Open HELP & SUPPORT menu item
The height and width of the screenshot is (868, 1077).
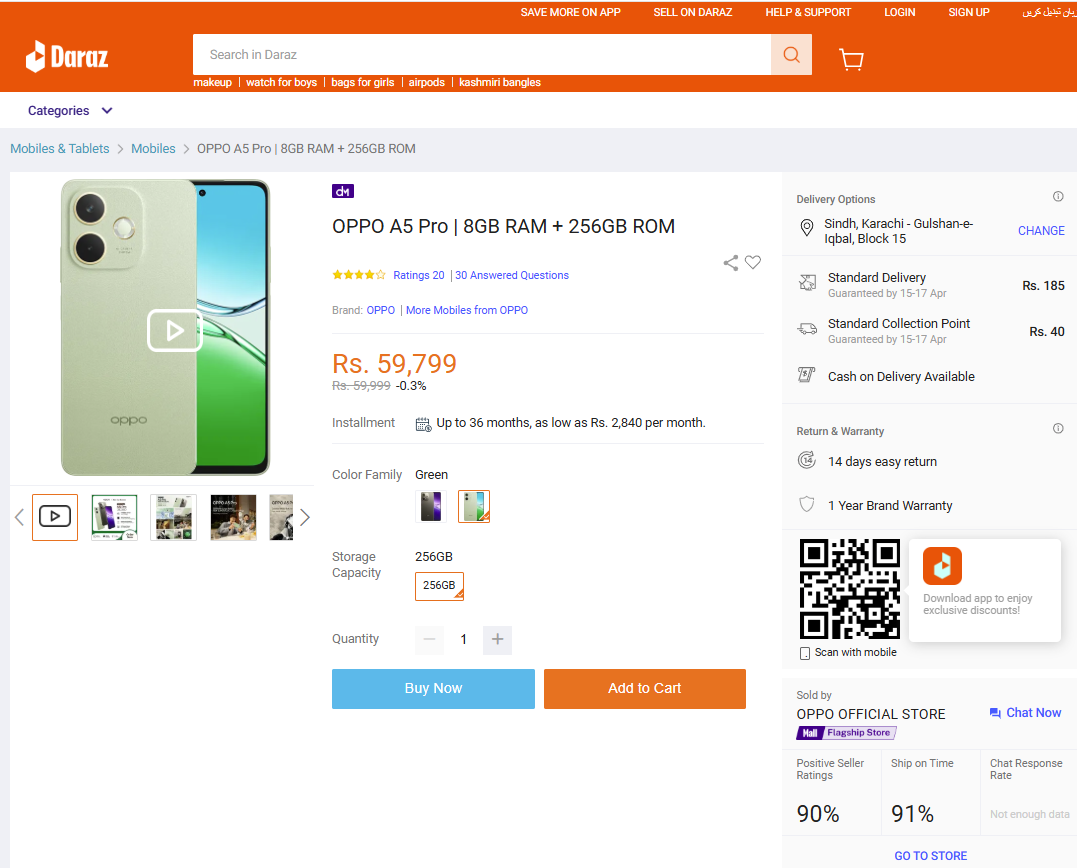tap(808, 12)
